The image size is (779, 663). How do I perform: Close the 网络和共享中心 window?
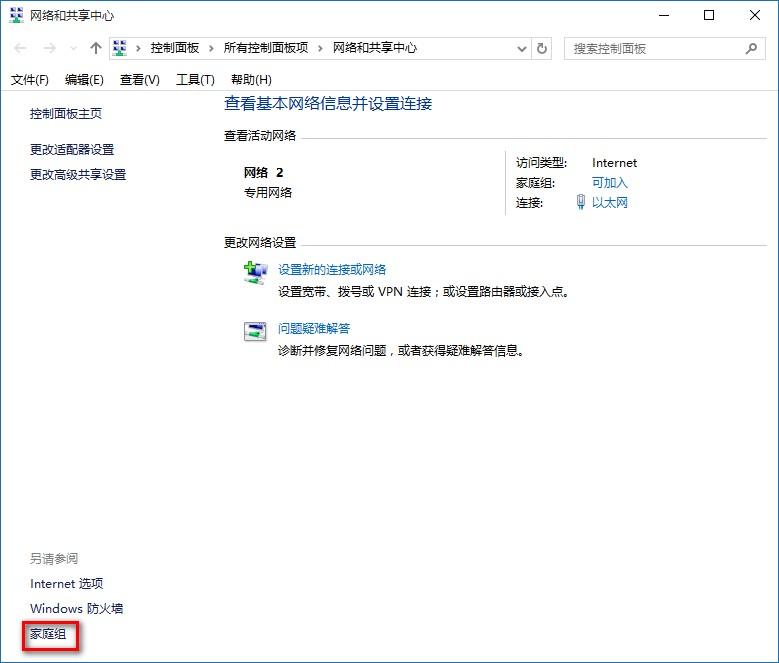(x=755, y=15)
